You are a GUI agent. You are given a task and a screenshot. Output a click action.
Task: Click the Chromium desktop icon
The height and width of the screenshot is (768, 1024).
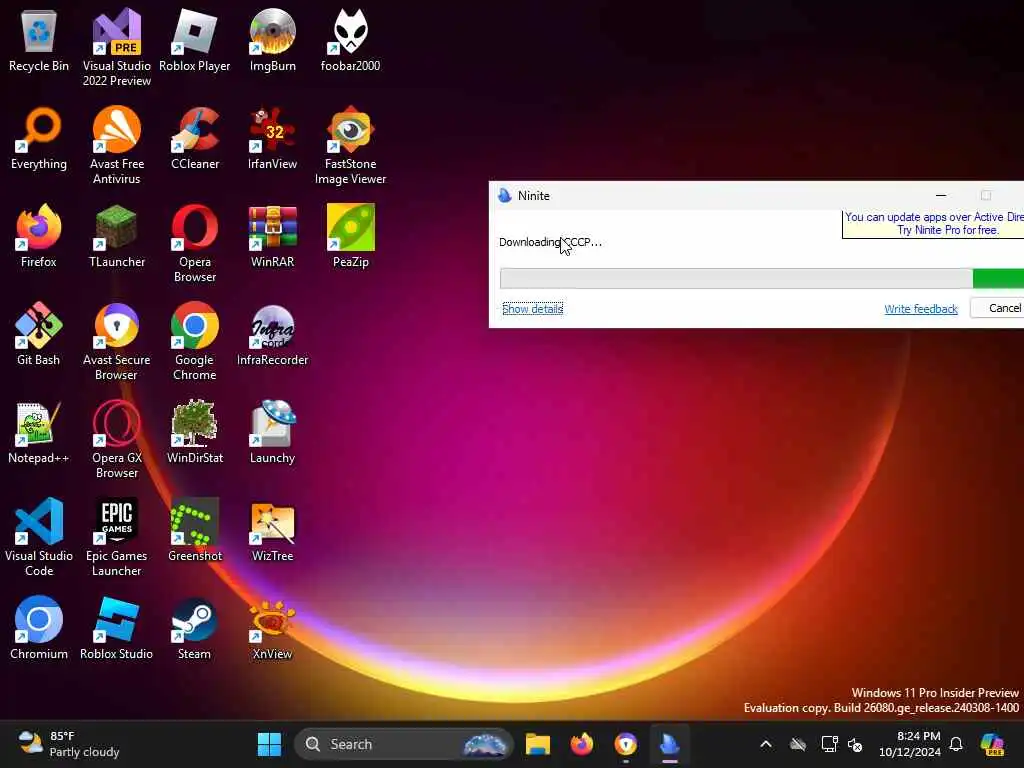pyautogui.click(x=39, y=628)
